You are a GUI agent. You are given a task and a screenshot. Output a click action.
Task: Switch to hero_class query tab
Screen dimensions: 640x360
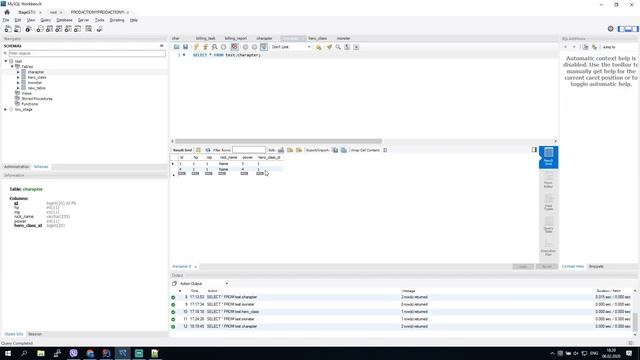pyautogui.click(x=317, y=38)
